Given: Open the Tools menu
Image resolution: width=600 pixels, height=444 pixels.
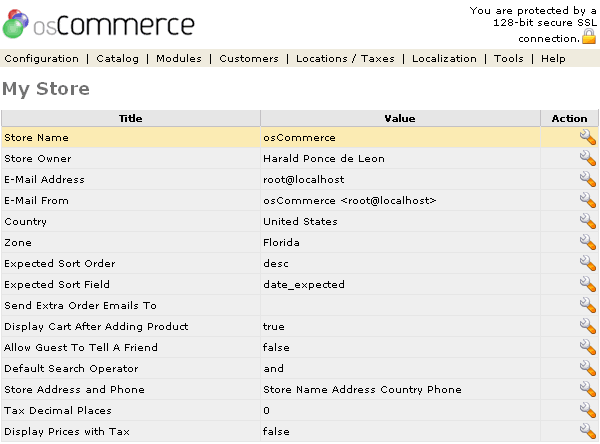Looking at the screenshot, I should [509, 59].
